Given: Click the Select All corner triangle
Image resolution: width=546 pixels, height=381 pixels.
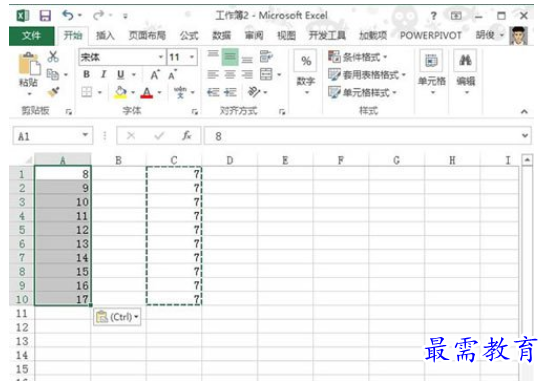Looking at the screenshot, I should pos(29,160).
